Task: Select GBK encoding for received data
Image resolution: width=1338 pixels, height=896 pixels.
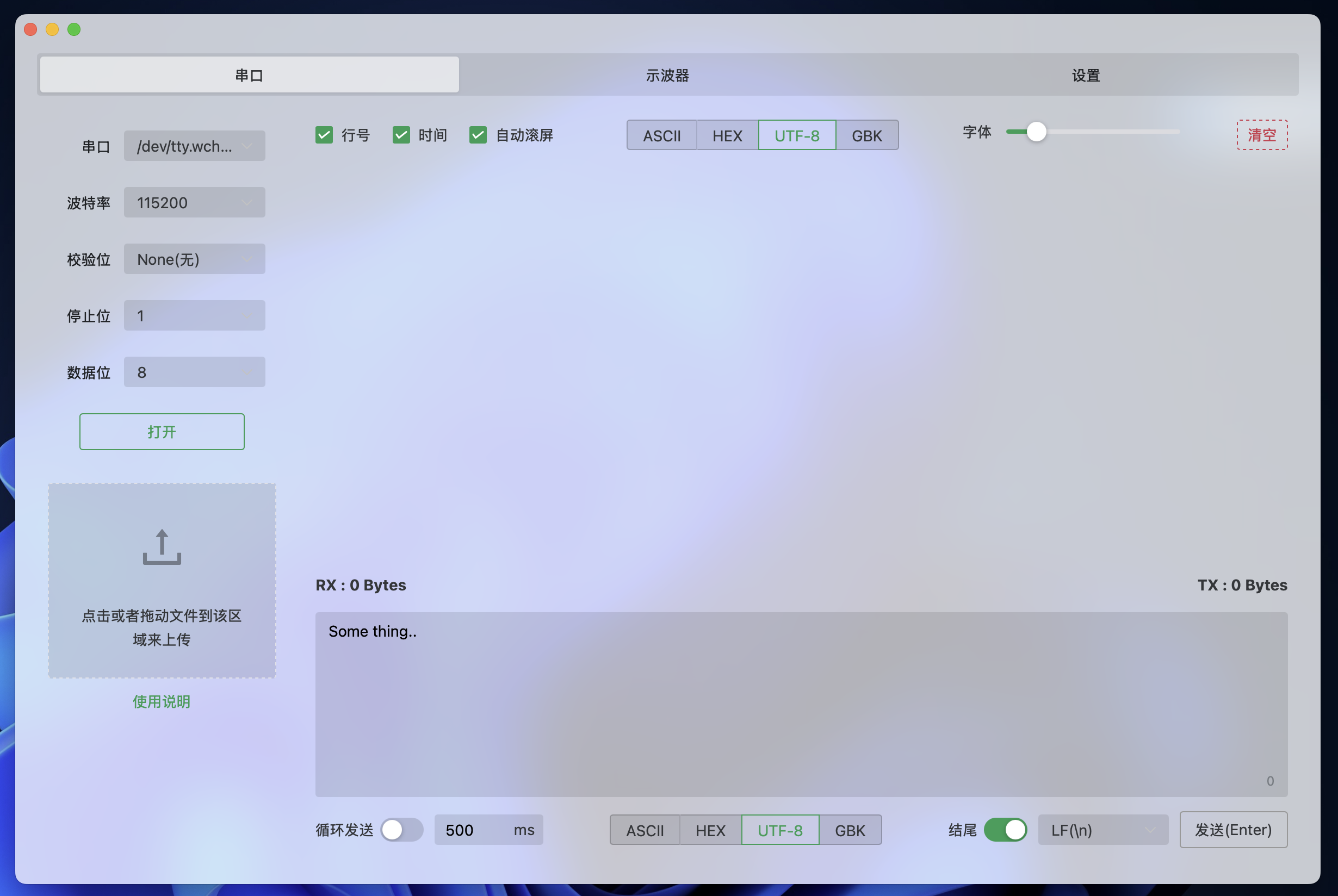Action: pyautogui.click(x=866, y=135)
